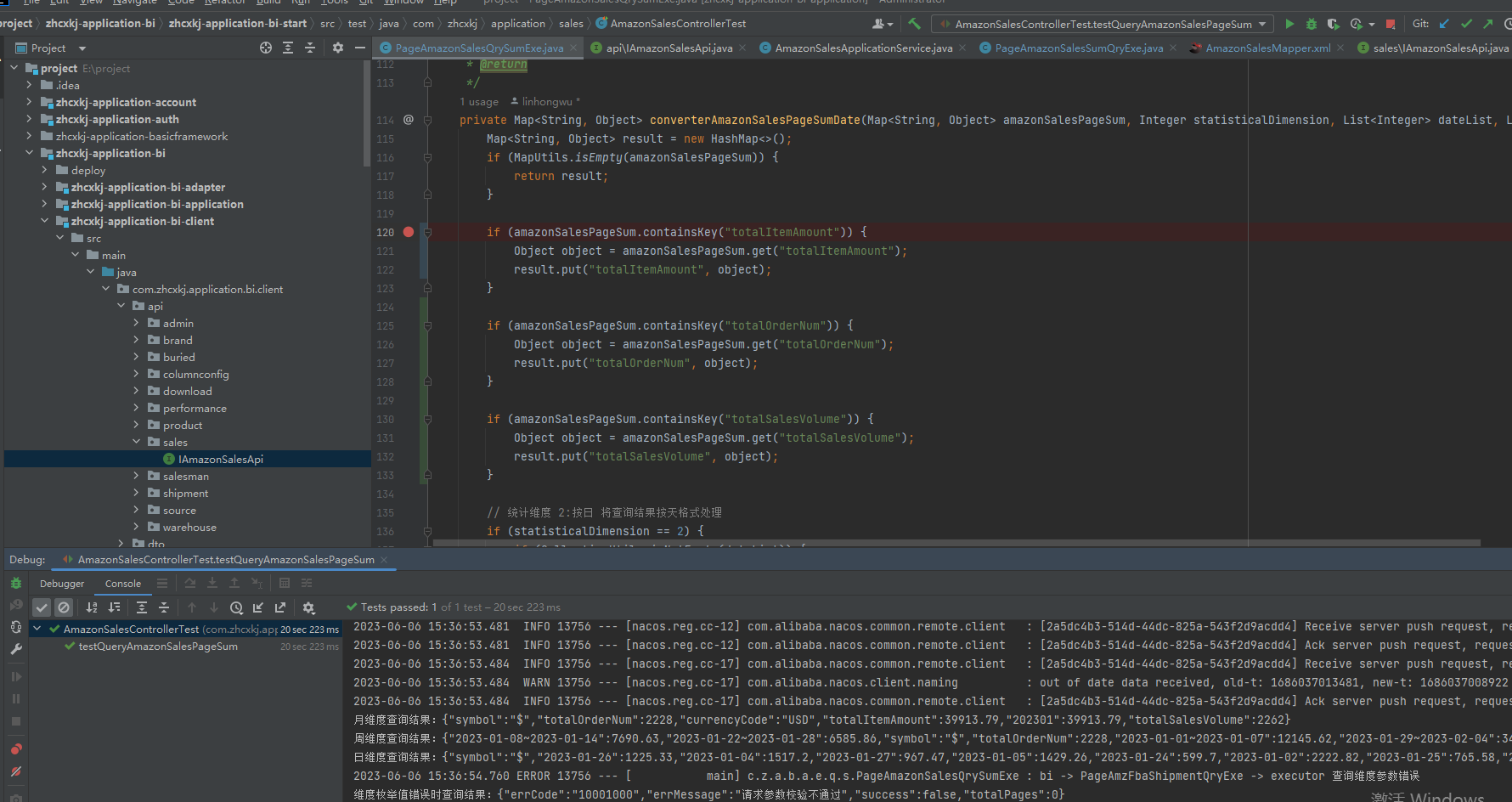Click the green Run button in toolbar

pos(1289,24)
